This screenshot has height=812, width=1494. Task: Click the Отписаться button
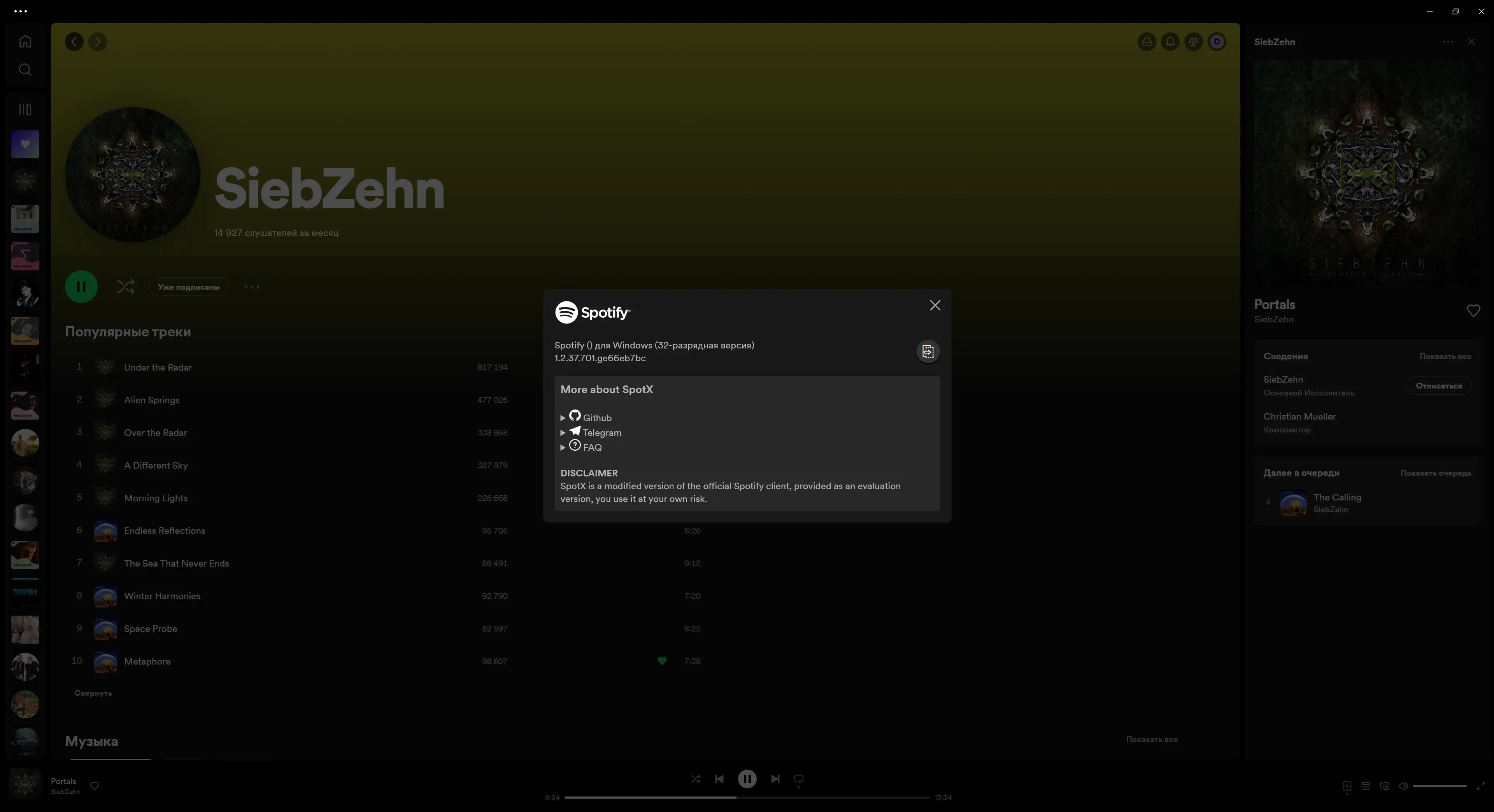1438,386
